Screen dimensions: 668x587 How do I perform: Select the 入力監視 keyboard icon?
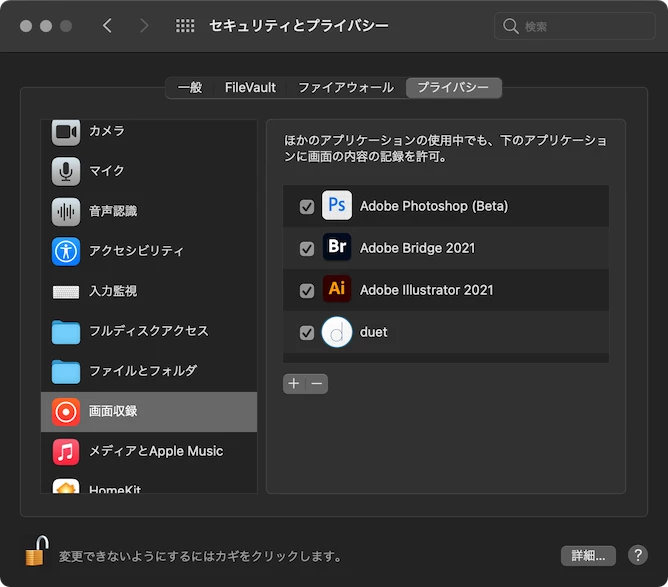tap(66, 292)
